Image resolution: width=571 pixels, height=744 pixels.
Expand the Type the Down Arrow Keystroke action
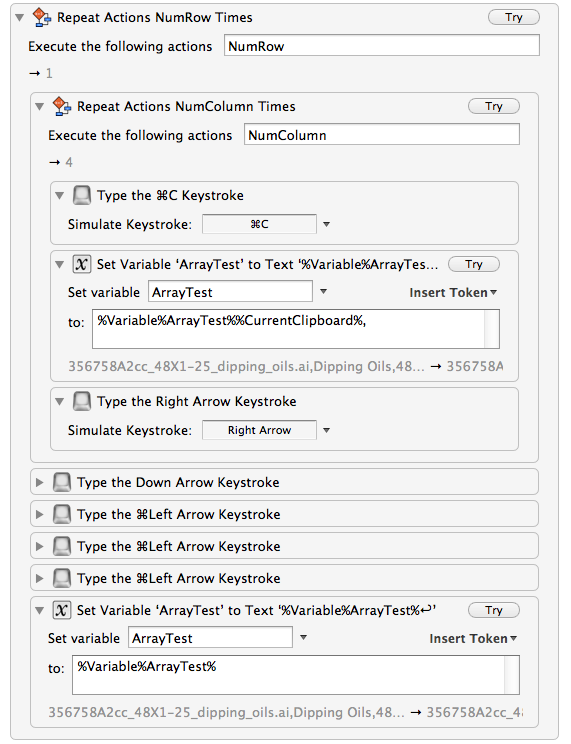(40, 483)
